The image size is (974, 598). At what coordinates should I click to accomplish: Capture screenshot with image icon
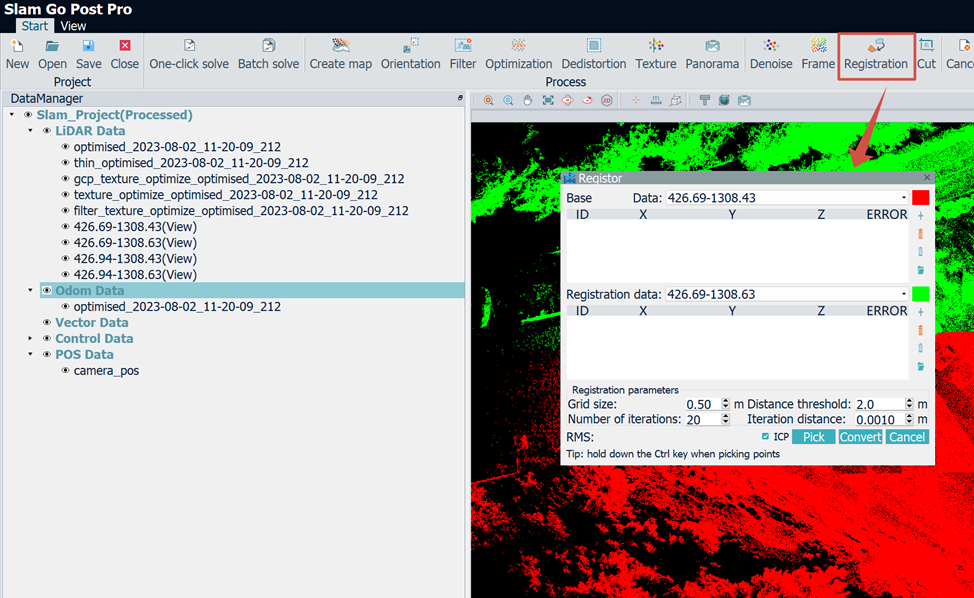[x=744, y=101]
